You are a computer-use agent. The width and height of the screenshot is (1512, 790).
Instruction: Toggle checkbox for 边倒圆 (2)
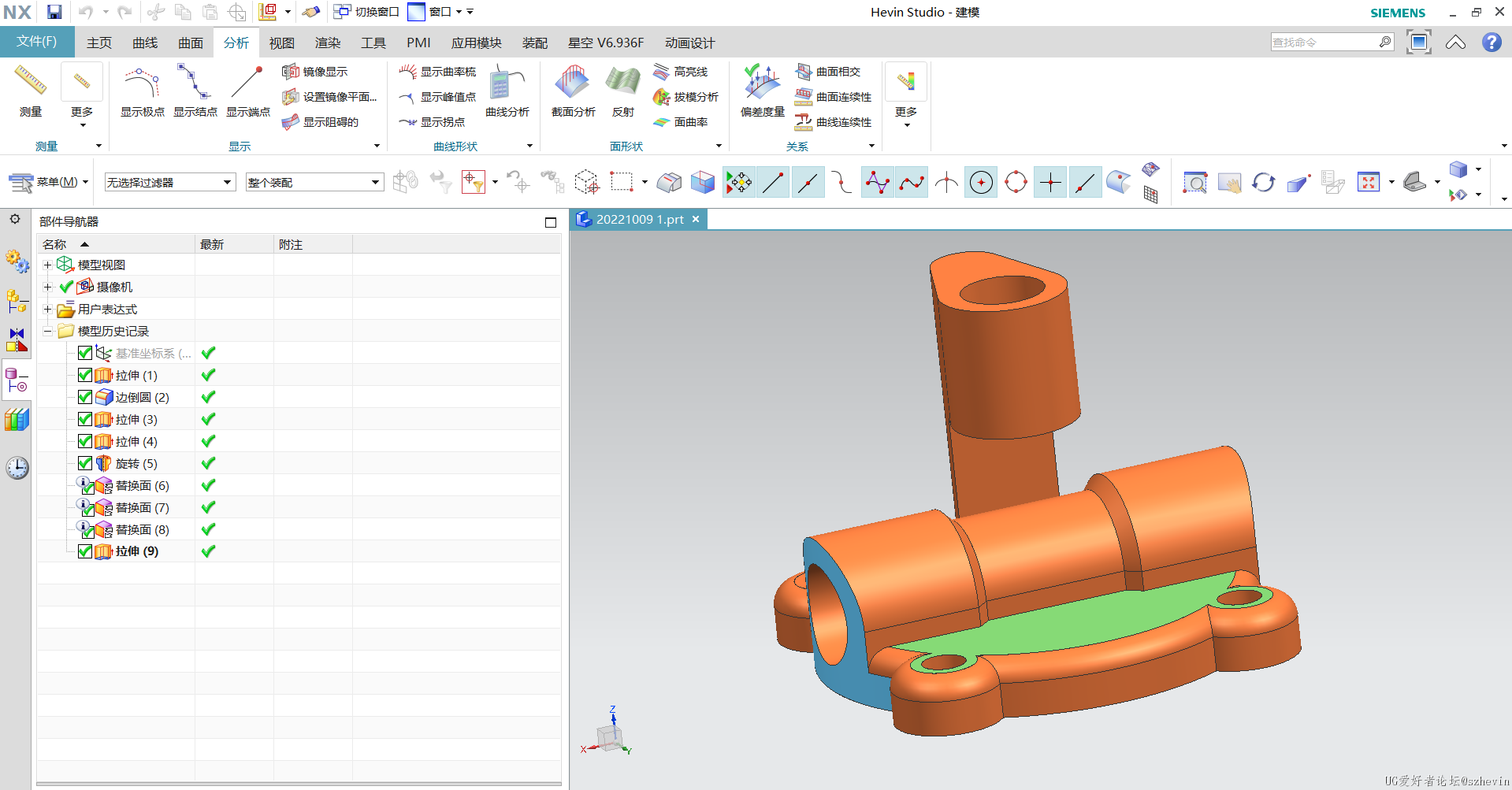85,397
